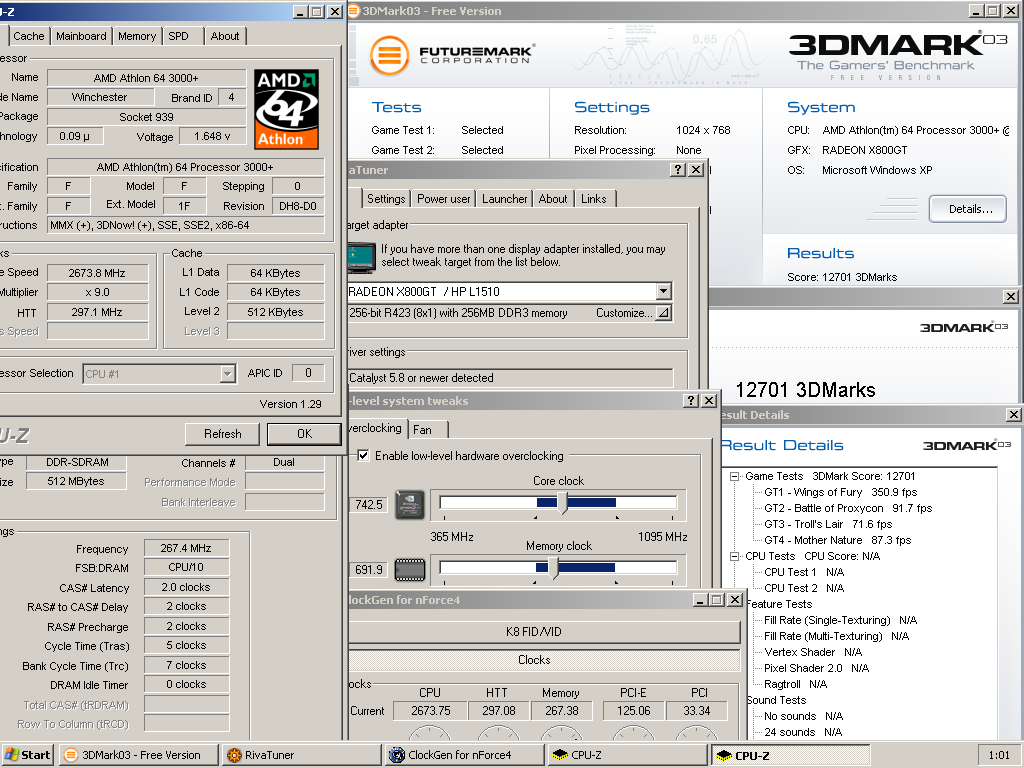
Task: Click the 3DMARK03 logo in the header banner
Action: (898, 44)
